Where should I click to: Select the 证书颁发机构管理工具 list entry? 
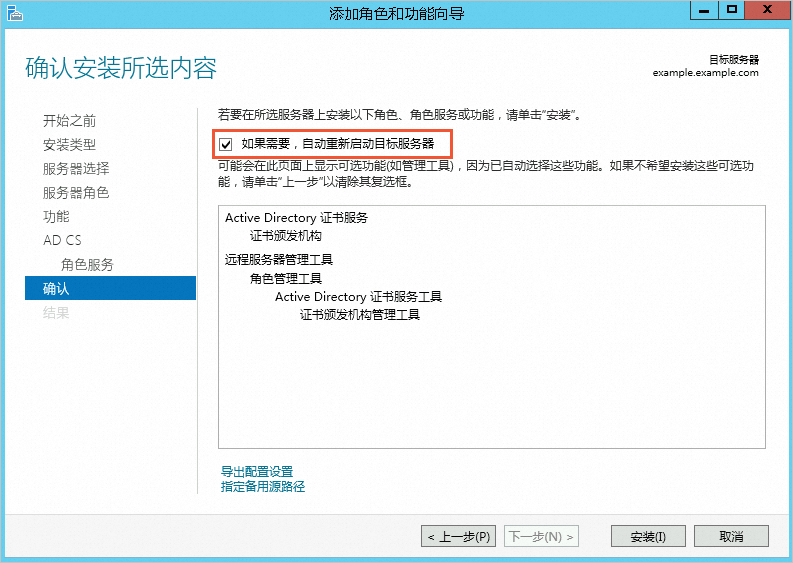pos(360,315)
